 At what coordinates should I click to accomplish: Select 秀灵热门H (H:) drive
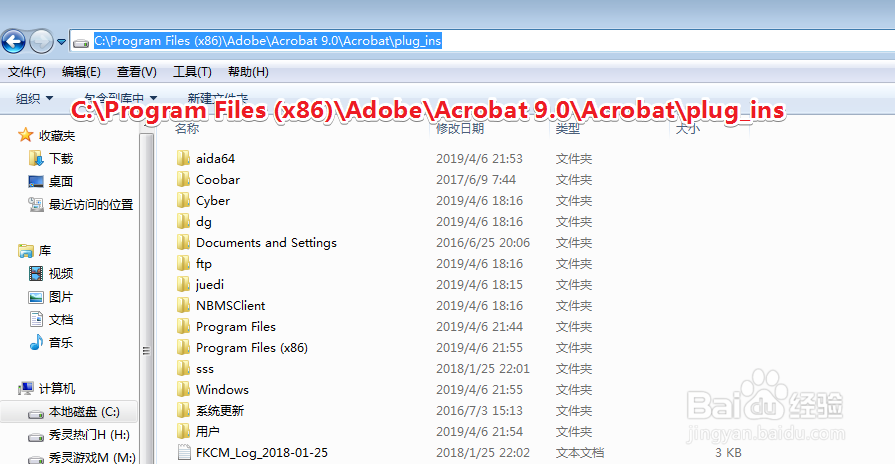tap(89, 435)
